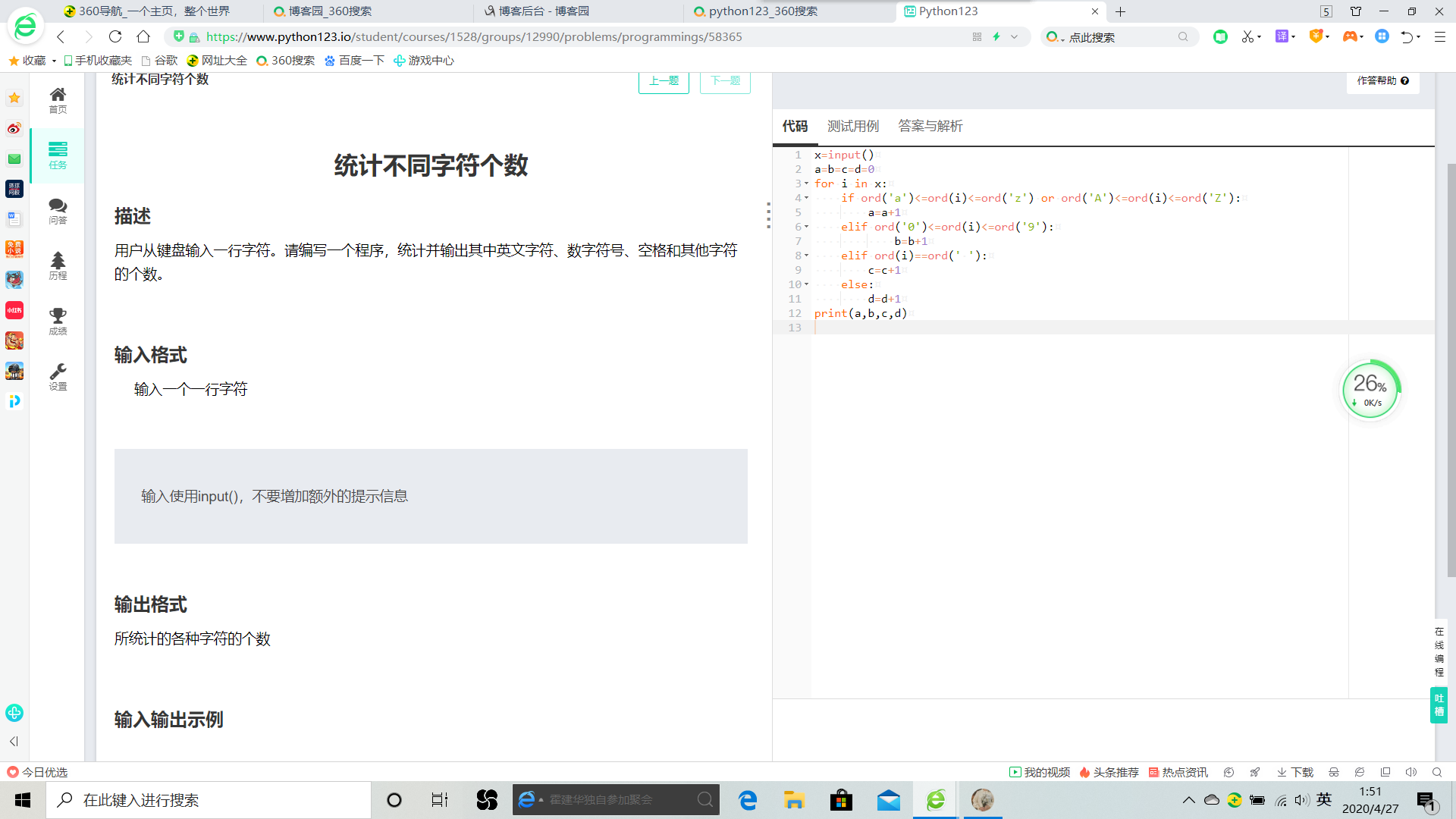Open Microsoft Store from the taskbar
The width and height of the screenshot is (1456, 819).
841,800
